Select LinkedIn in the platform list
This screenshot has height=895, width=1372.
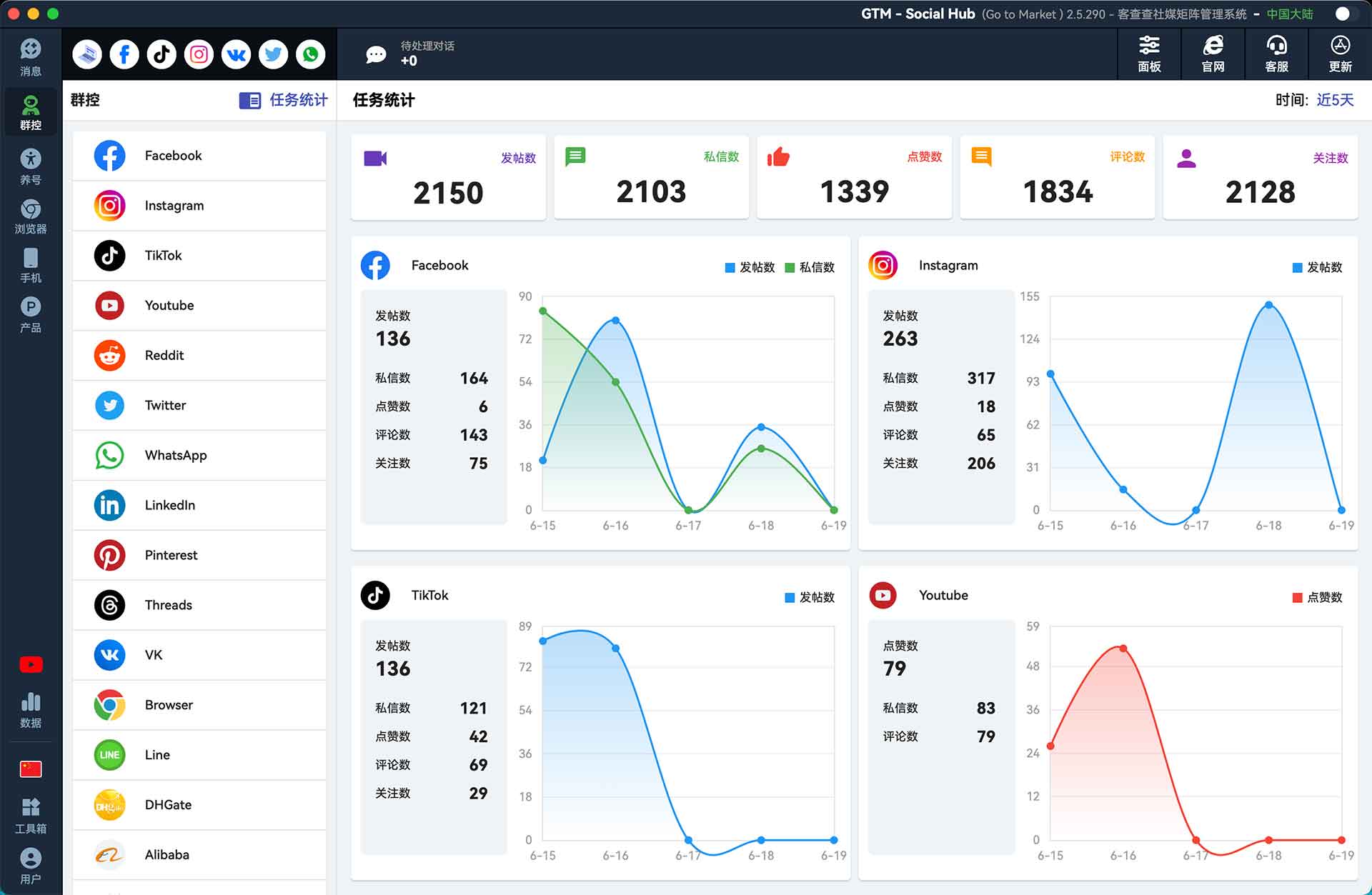pos(199,506)
